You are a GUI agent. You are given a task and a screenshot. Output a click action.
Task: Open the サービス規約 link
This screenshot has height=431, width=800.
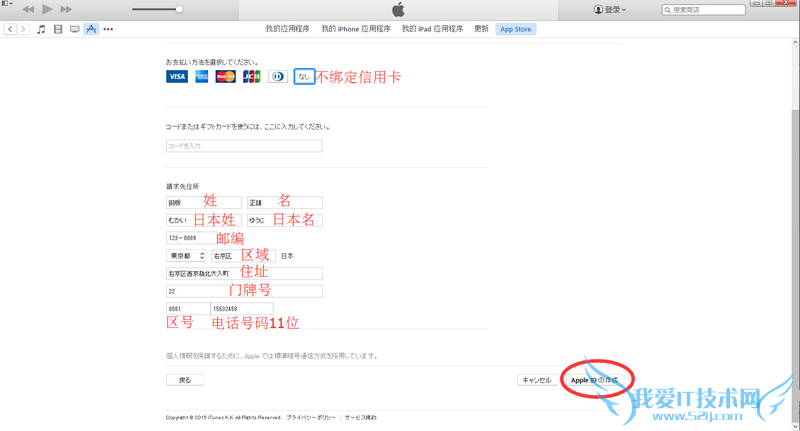(360, 417)
